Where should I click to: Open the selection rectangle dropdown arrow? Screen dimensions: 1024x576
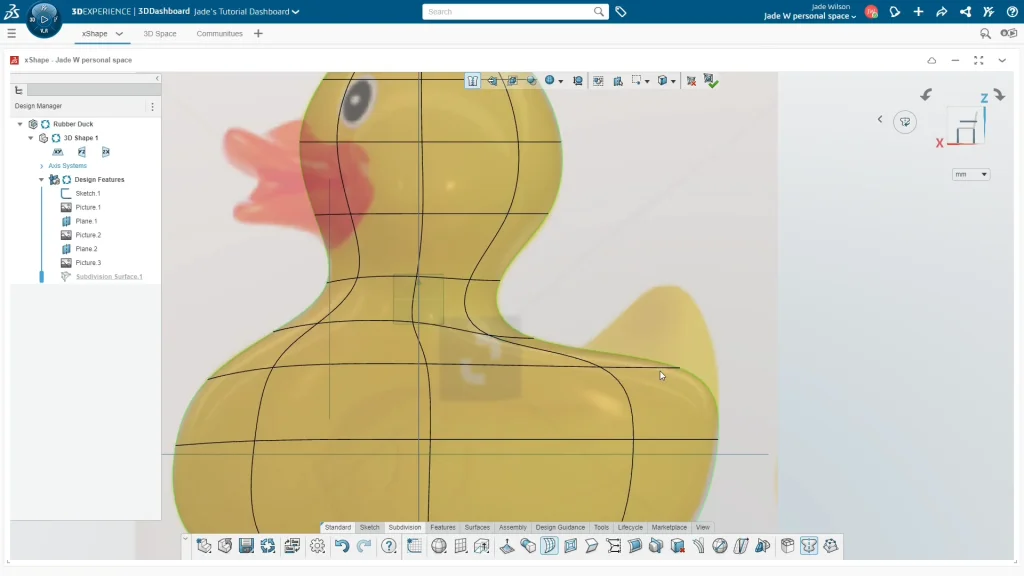pos(647,82)
